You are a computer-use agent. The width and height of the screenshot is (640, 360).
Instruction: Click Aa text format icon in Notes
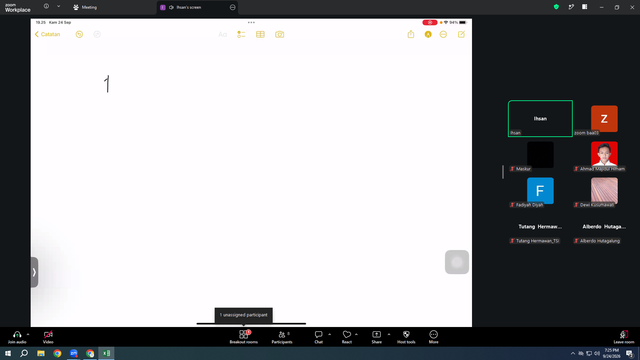(222, 34)
